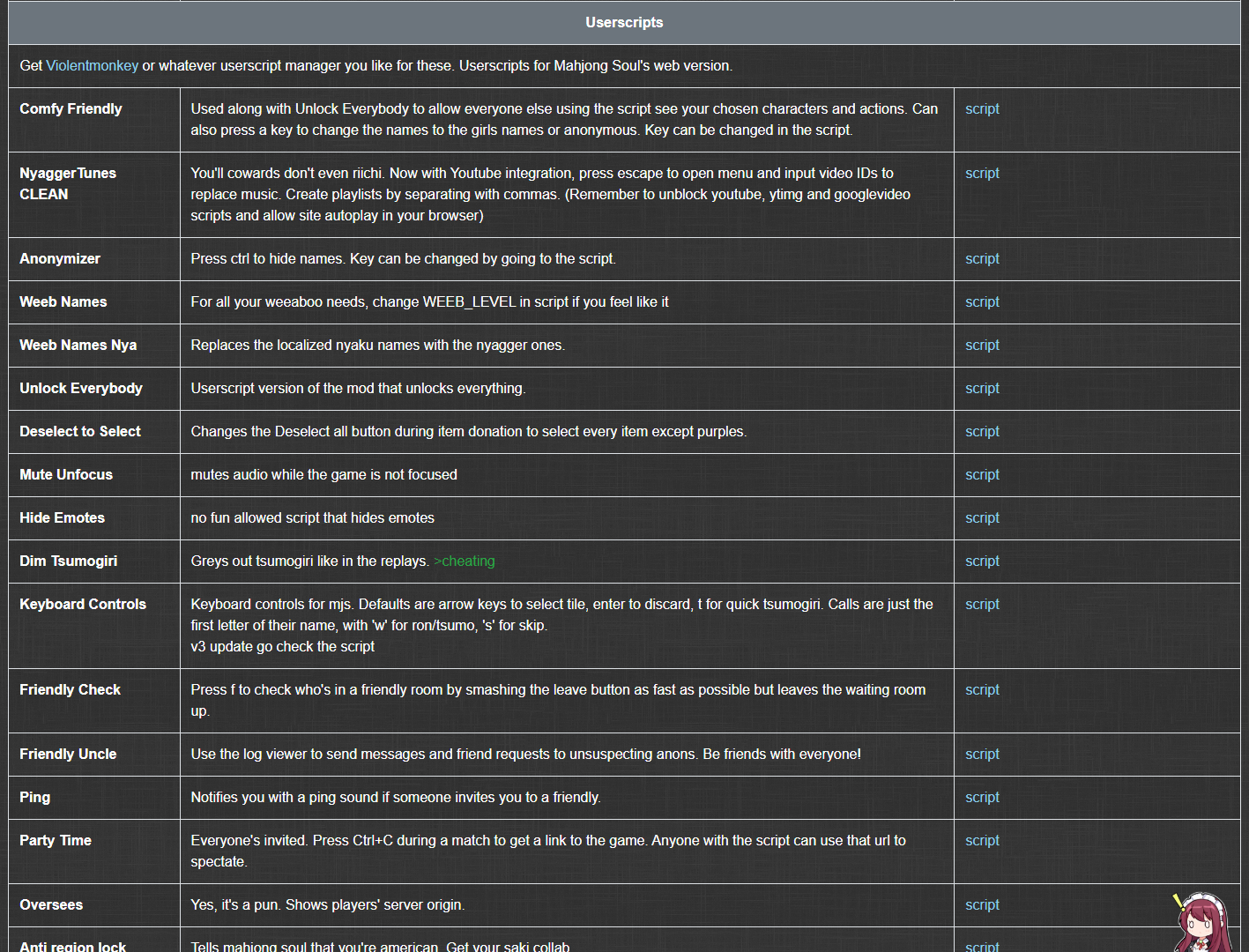Image resolution: width=1249 pixels, height=952 pixels.
Task: Click the 'Dim Tsumogiri' script name
Action: (68, 561)
